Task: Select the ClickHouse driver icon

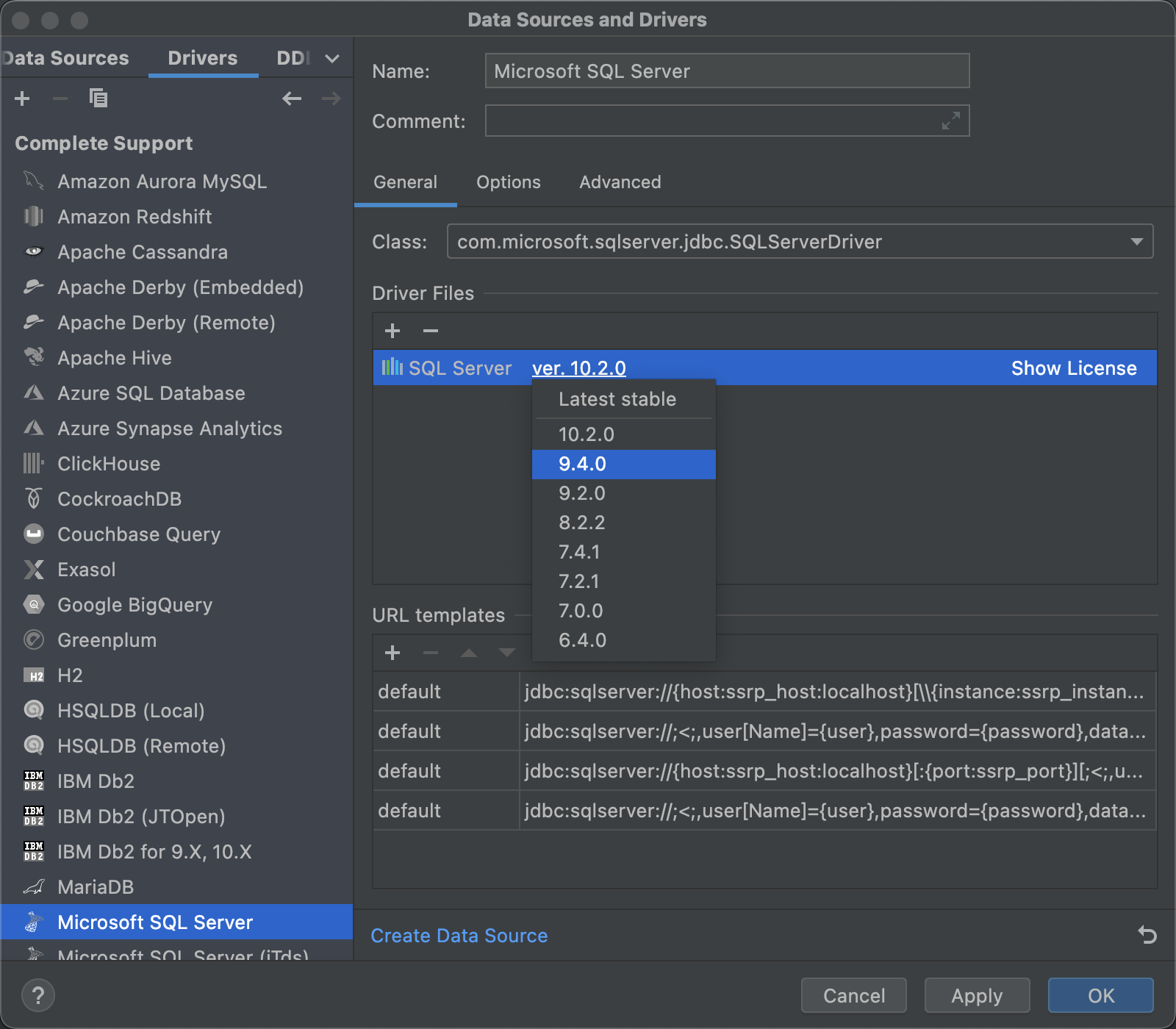Action: (34, 463)
